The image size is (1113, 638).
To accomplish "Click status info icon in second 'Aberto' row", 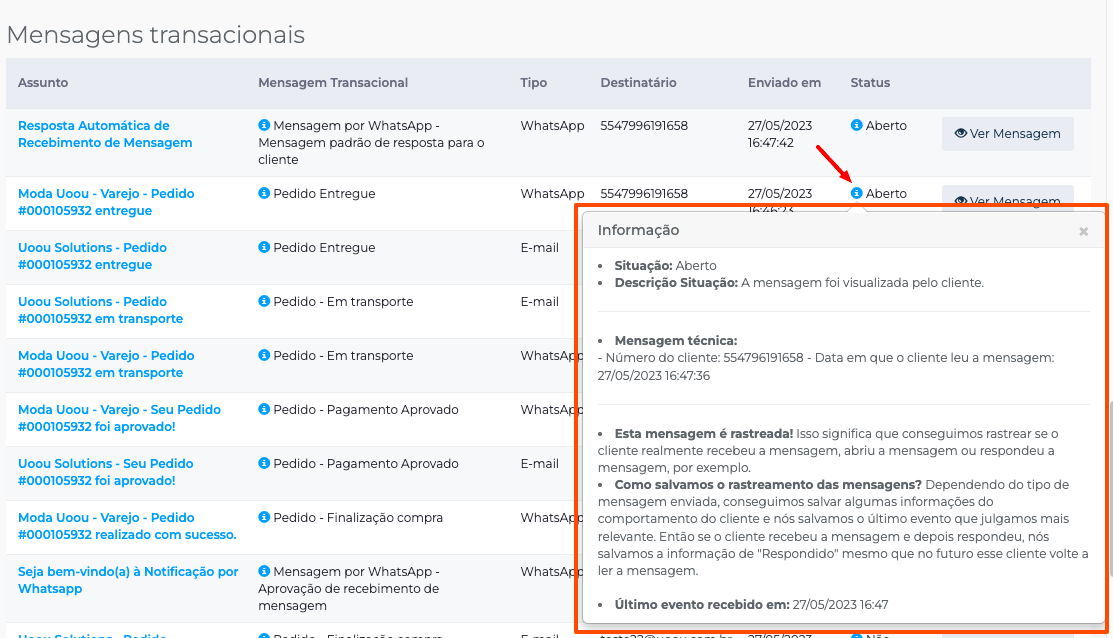I will (x=857, y=193).
